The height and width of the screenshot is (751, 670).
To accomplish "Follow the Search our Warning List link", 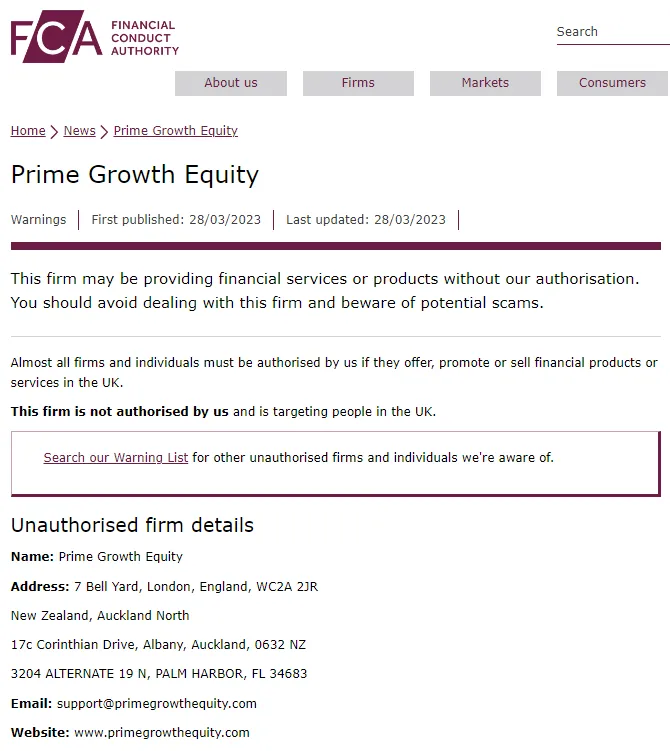I will pos(116,457).
